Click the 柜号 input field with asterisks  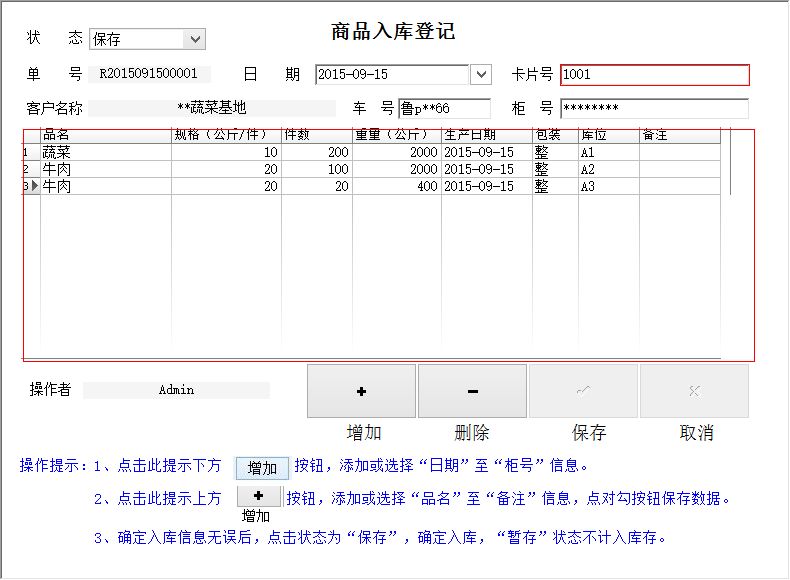pos(654,108)
